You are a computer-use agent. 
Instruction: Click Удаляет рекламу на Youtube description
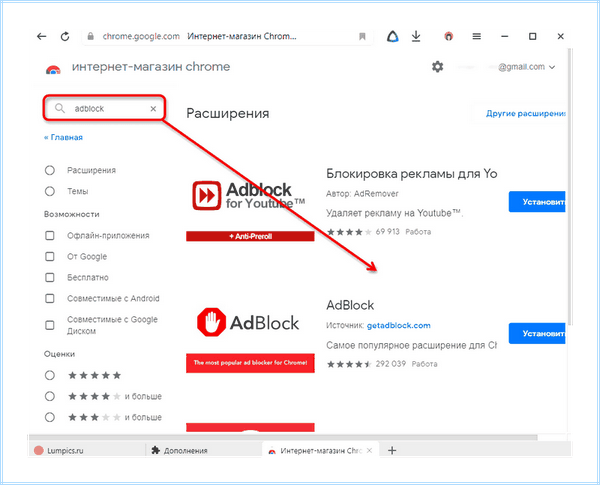coord(395,213)
